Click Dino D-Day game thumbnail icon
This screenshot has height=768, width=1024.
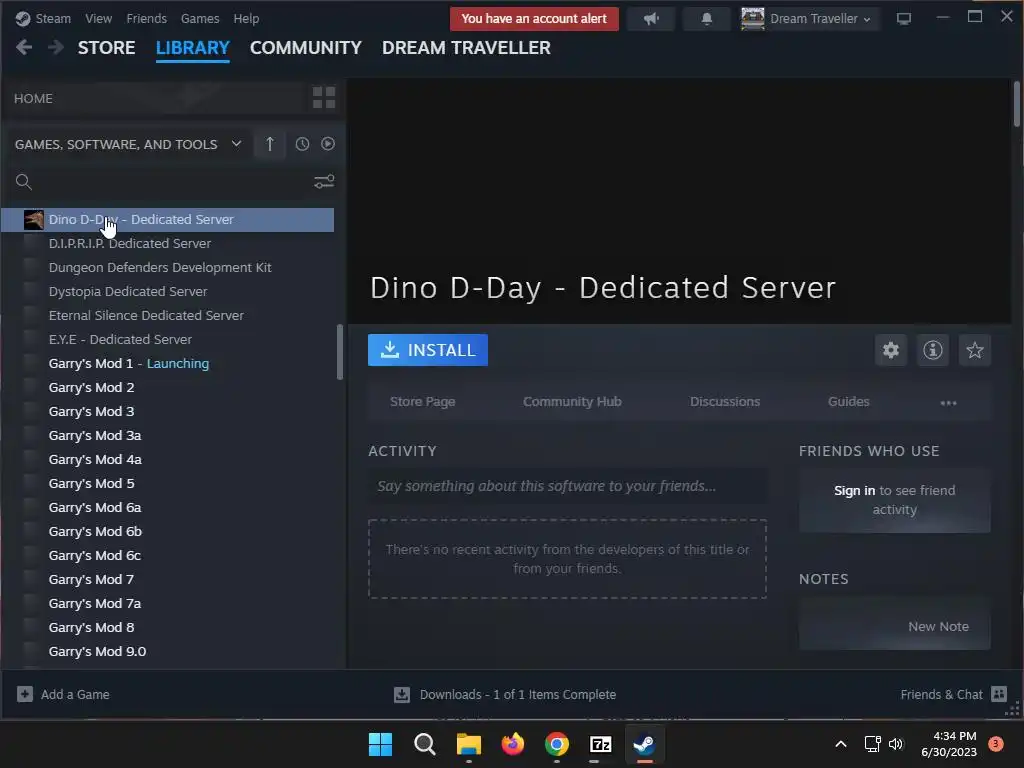[33, 219]
